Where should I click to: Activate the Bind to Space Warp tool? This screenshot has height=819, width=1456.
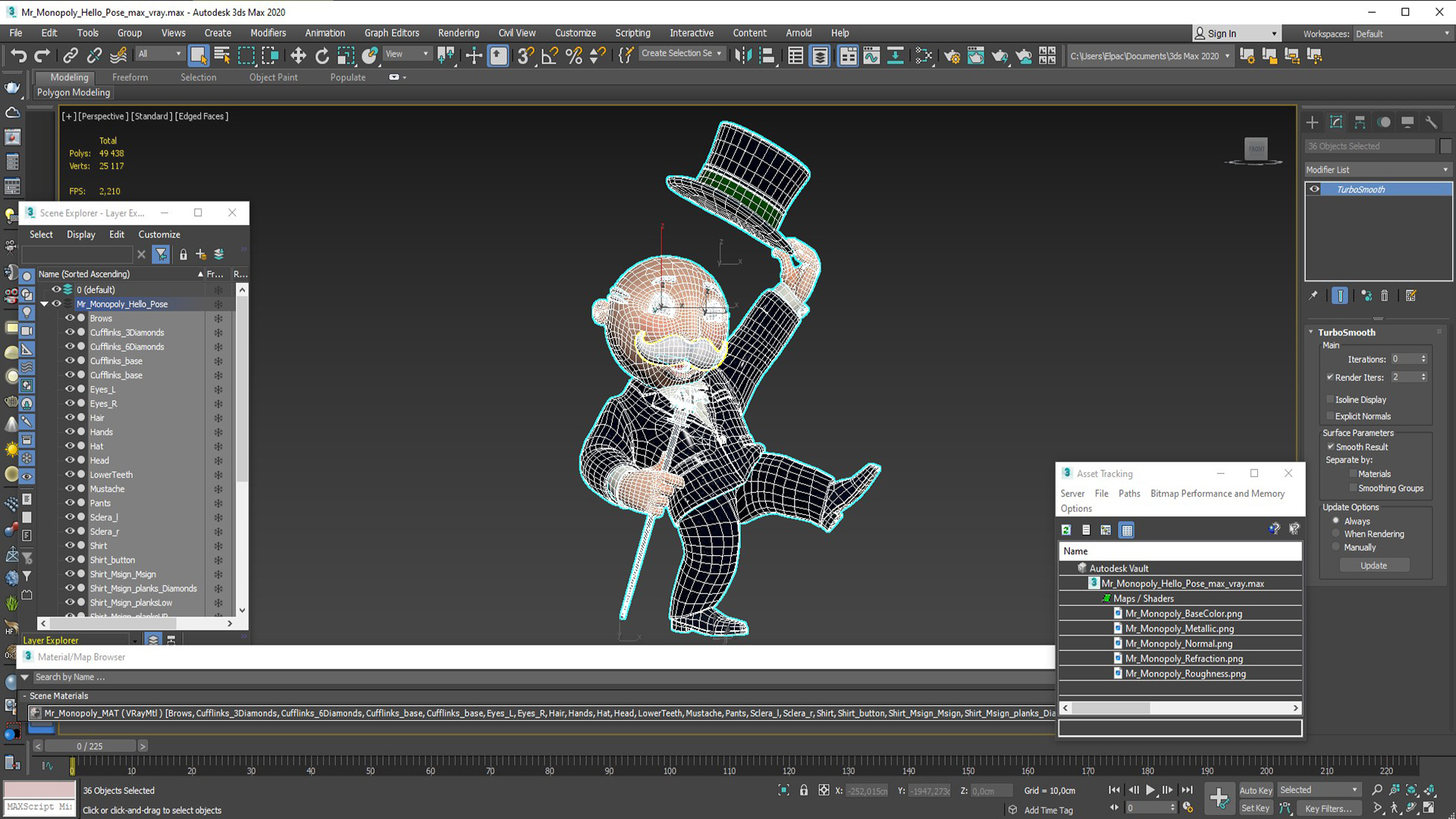118,55
